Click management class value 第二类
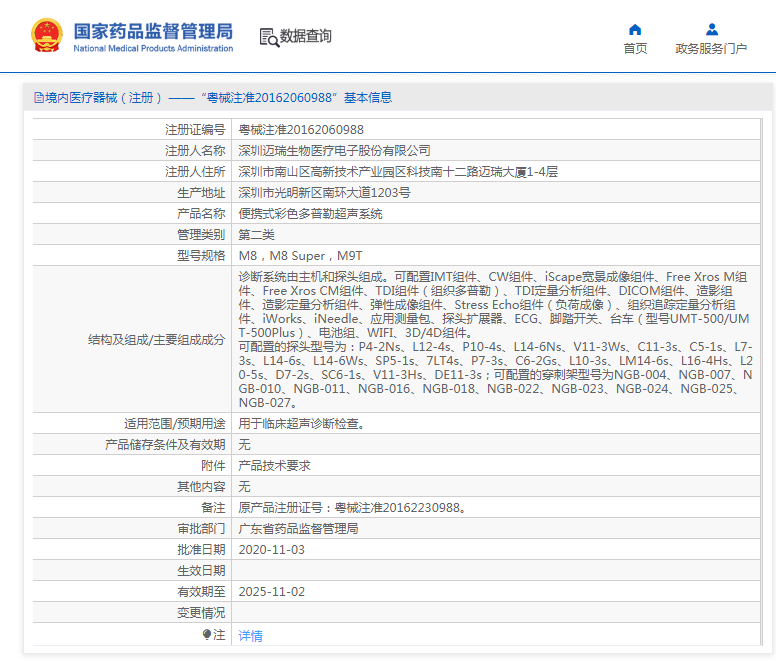The width and height of the screenshot is (776, 661). click(256, 235)
